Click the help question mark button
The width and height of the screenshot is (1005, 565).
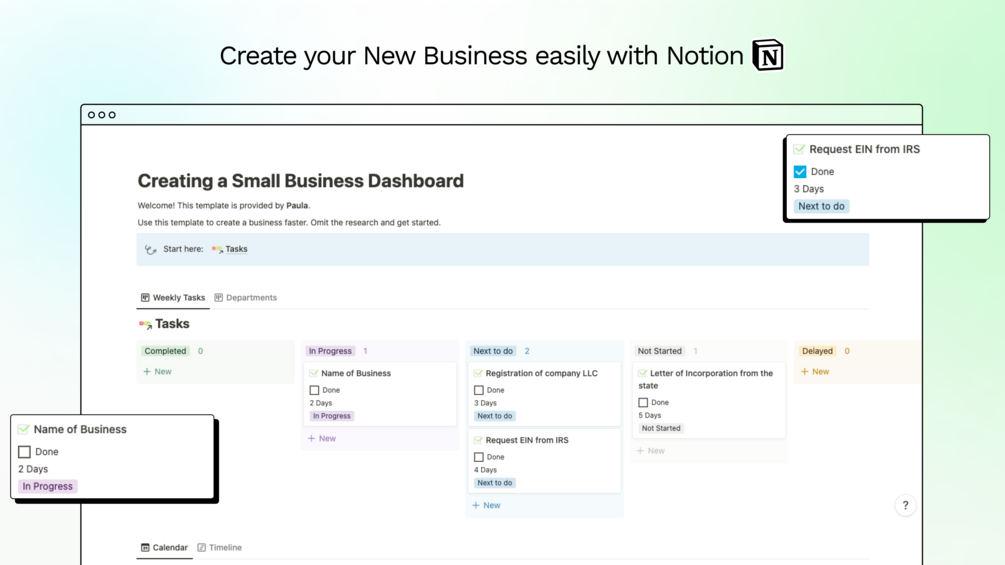[x=905, y=505]
